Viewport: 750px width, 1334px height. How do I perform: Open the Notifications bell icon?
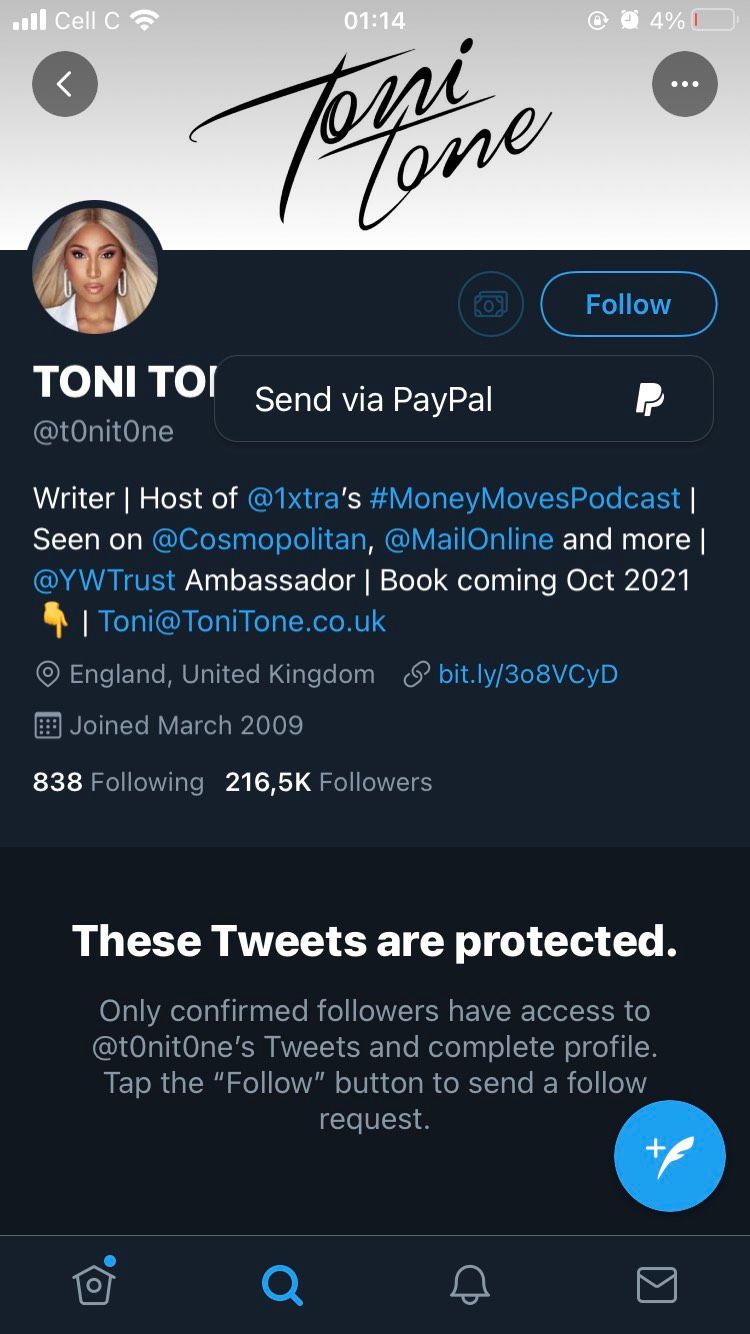tap(470, 1283)
